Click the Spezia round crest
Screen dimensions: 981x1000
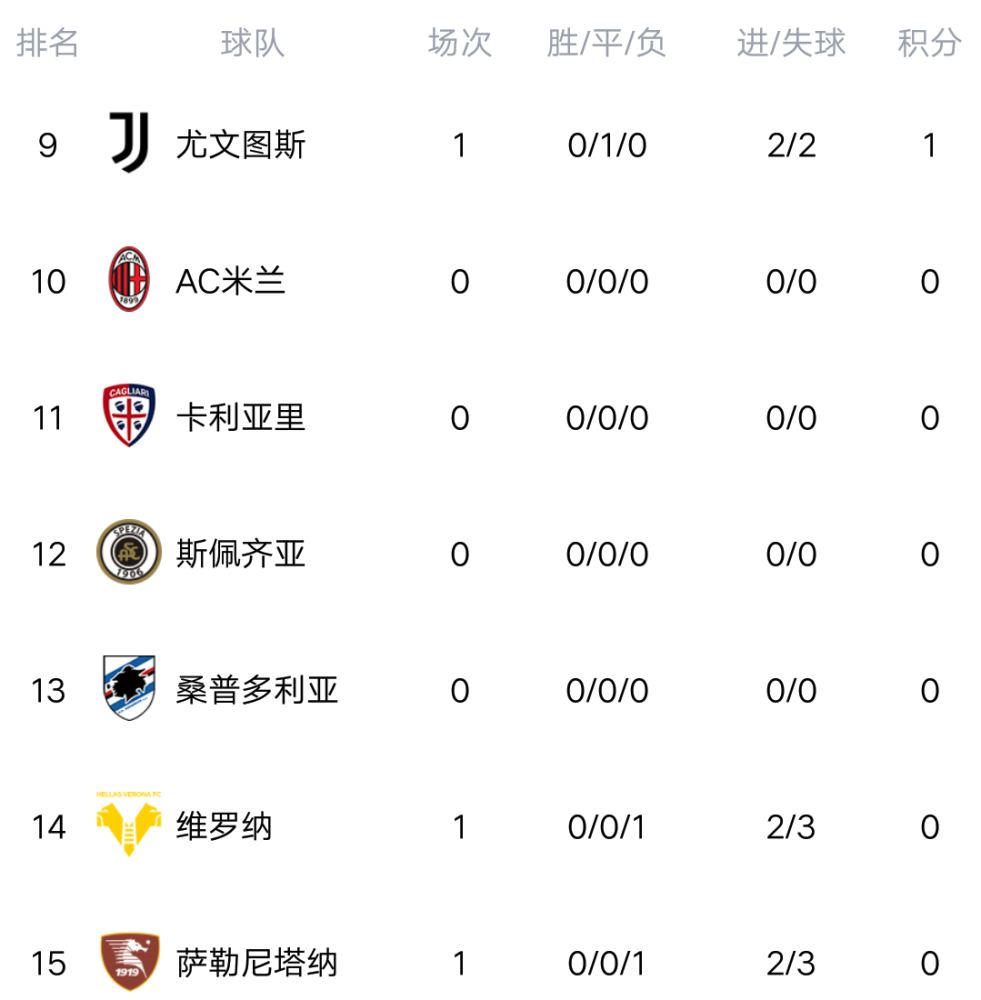click(x=129, y=552)
